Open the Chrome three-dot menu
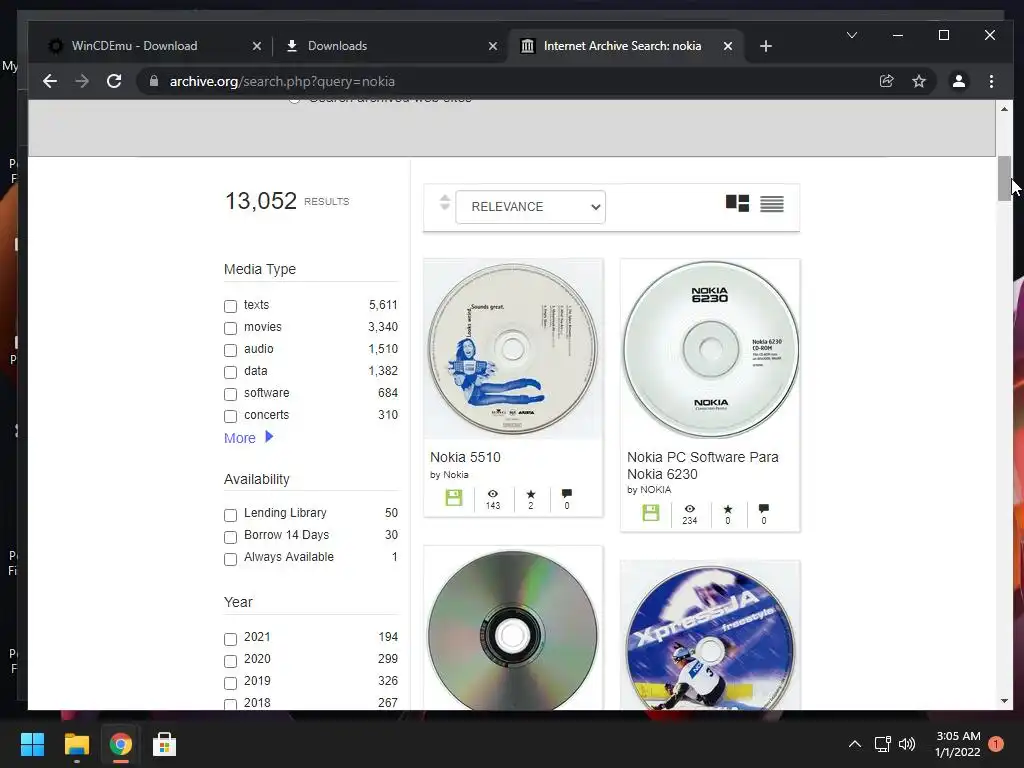The height and width of the screenshot is (768, 1024). (991, 81)
